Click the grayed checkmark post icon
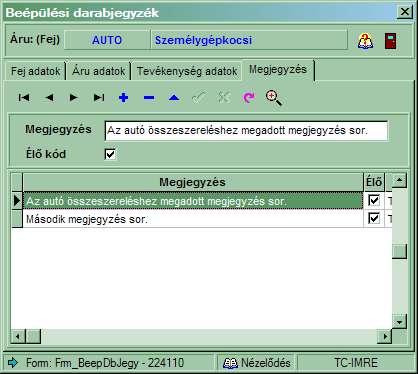Image resolution: width=418 pixels, height=374 pixels. [x=199, y=98]
